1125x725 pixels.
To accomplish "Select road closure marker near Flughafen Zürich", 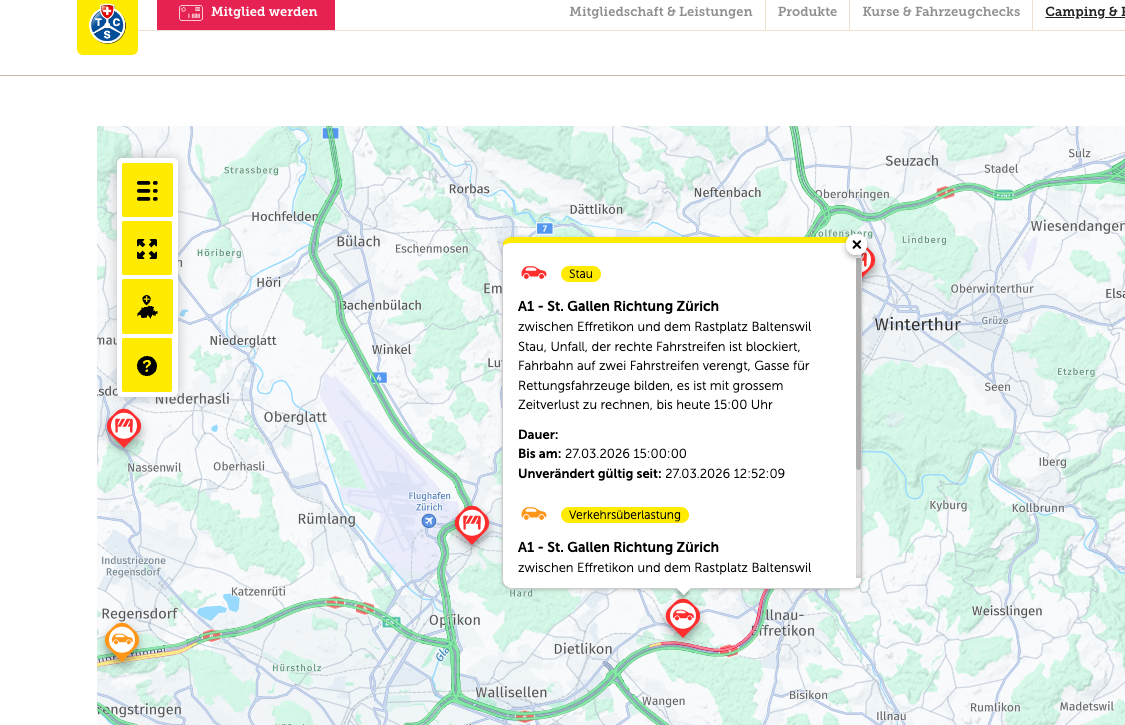I will [471, 523].
